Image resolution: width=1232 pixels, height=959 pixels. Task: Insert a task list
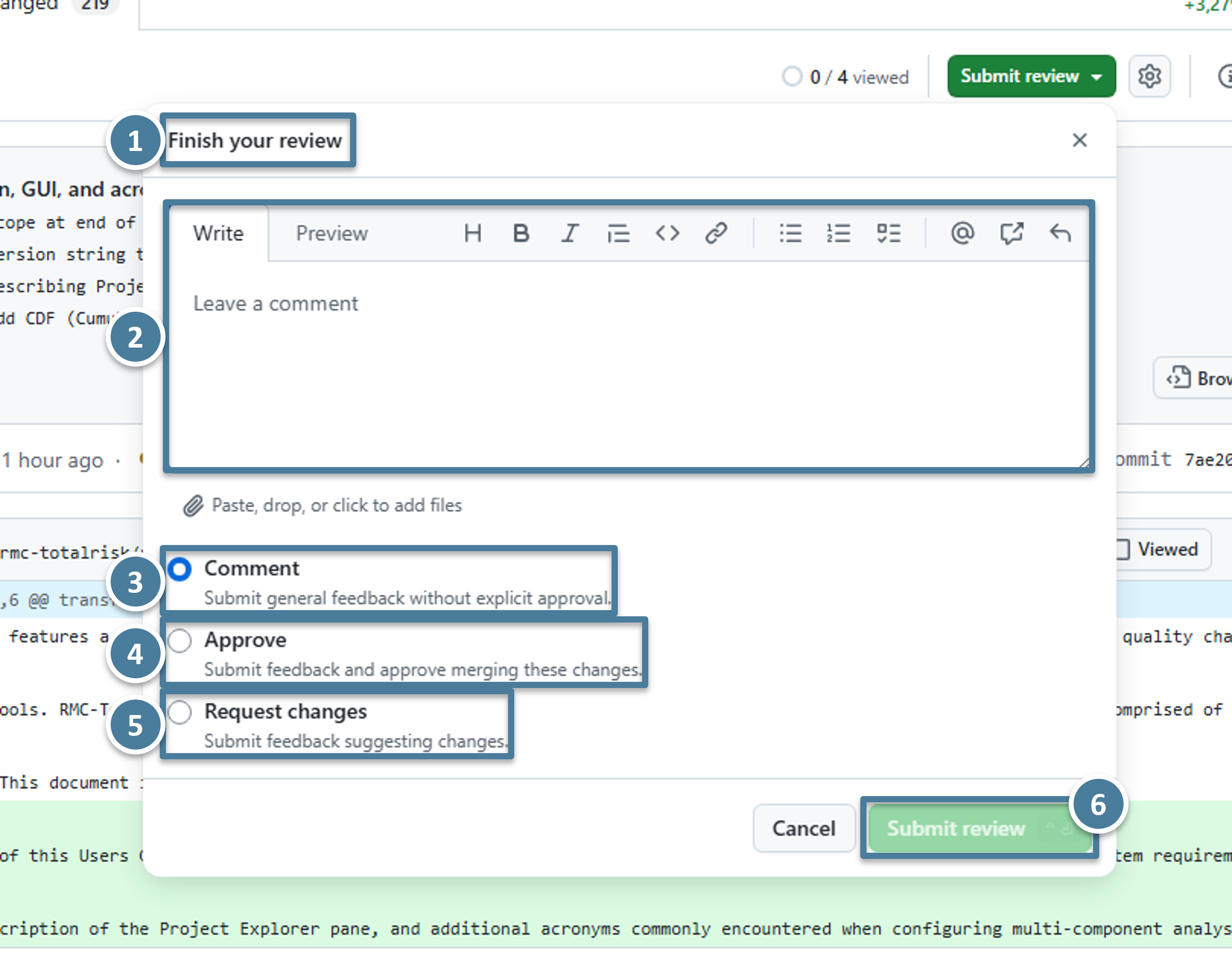(889, 233)
